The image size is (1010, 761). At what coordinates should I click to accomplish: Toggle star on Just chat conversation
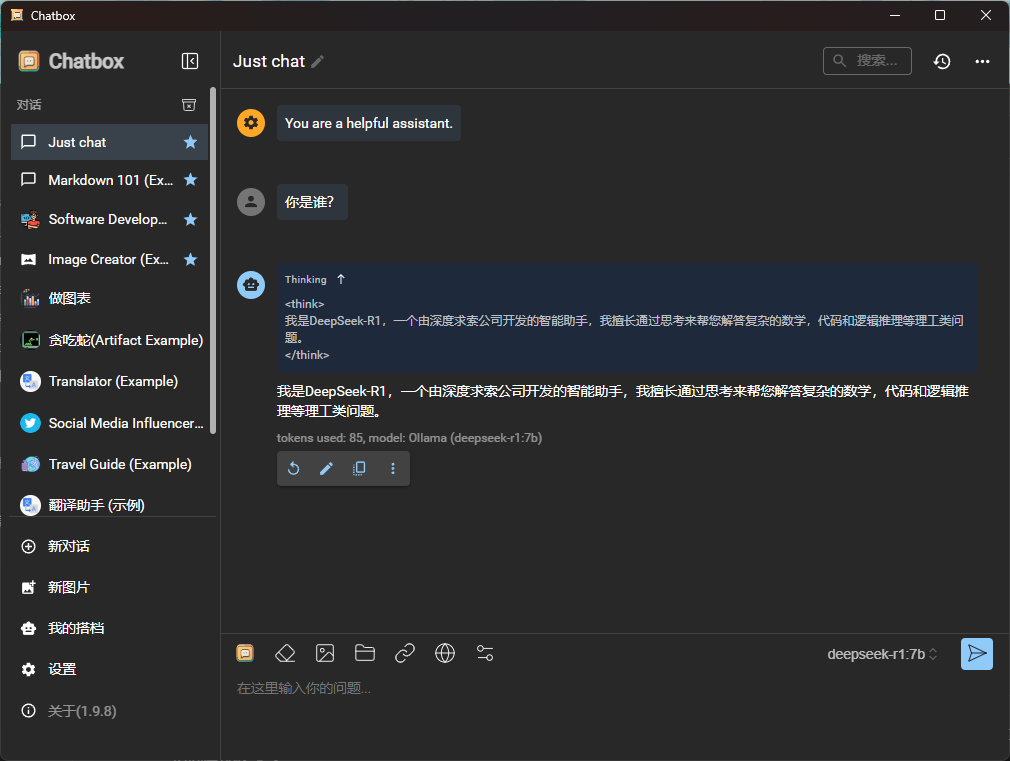coord(191,142)
